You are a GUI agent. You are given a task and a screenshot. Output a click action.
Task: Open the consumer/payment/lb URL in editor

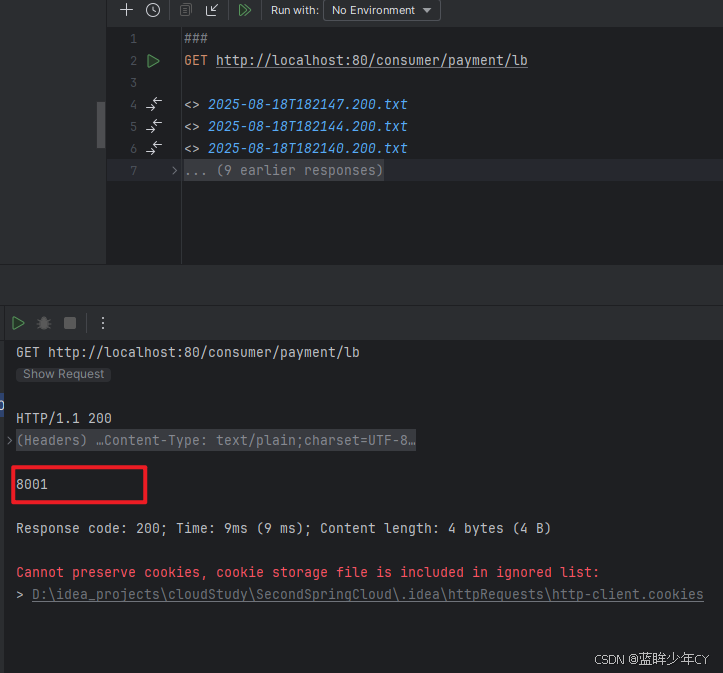[372, 60]
